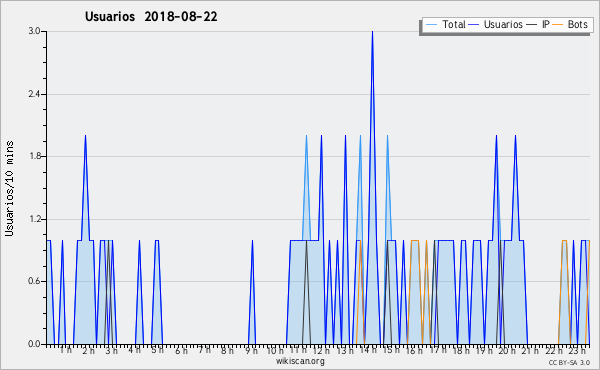This screenshot has height=370, width=600.
Task: Click the '21 h' x-axis label
Action: point(530,351)
